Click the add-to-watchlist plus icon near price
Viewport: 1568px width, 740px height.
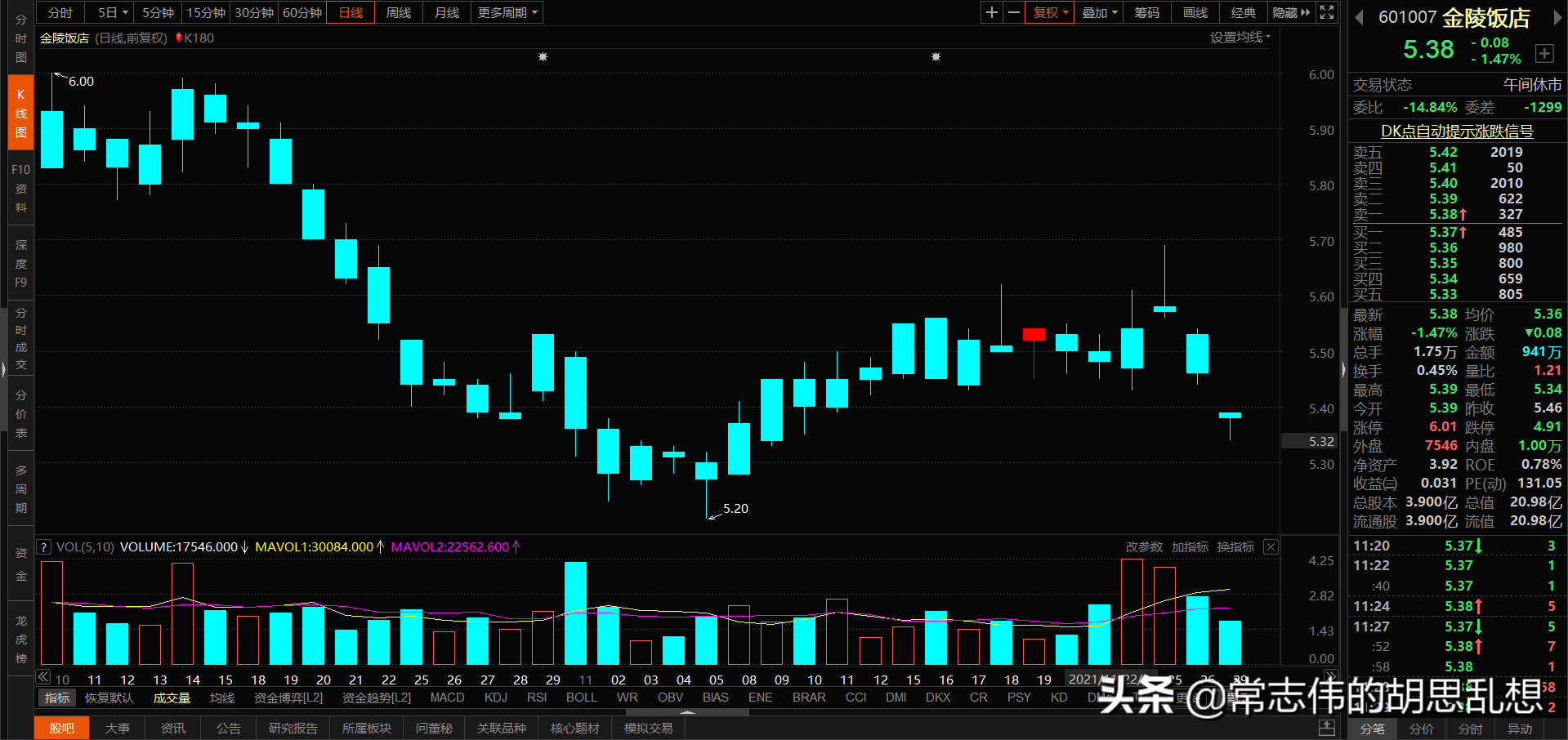(1545, 53)
